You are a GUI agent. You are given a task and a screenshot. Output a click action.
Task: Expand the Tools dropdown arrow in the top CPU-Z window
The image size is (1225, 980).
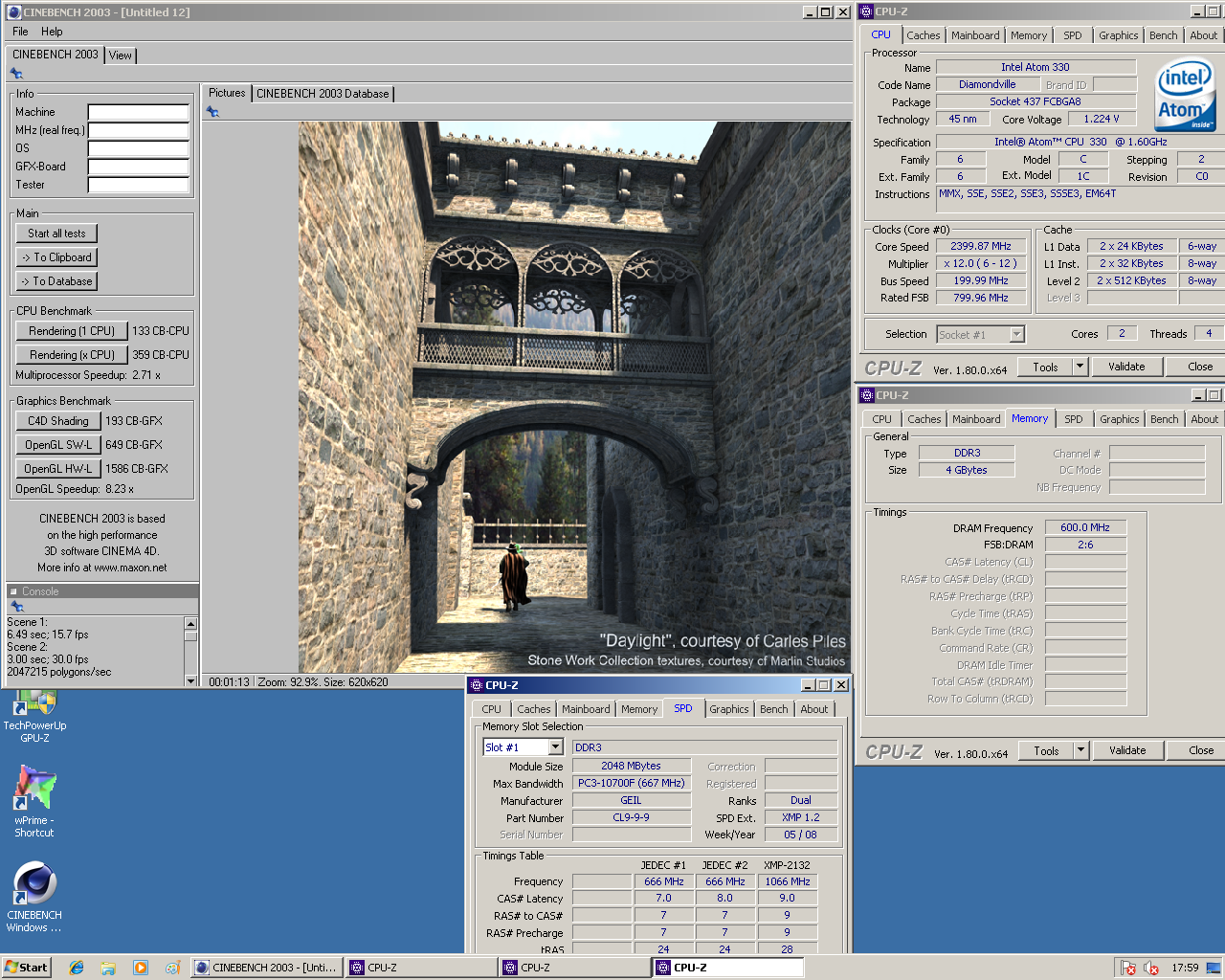click(1080, 367)
